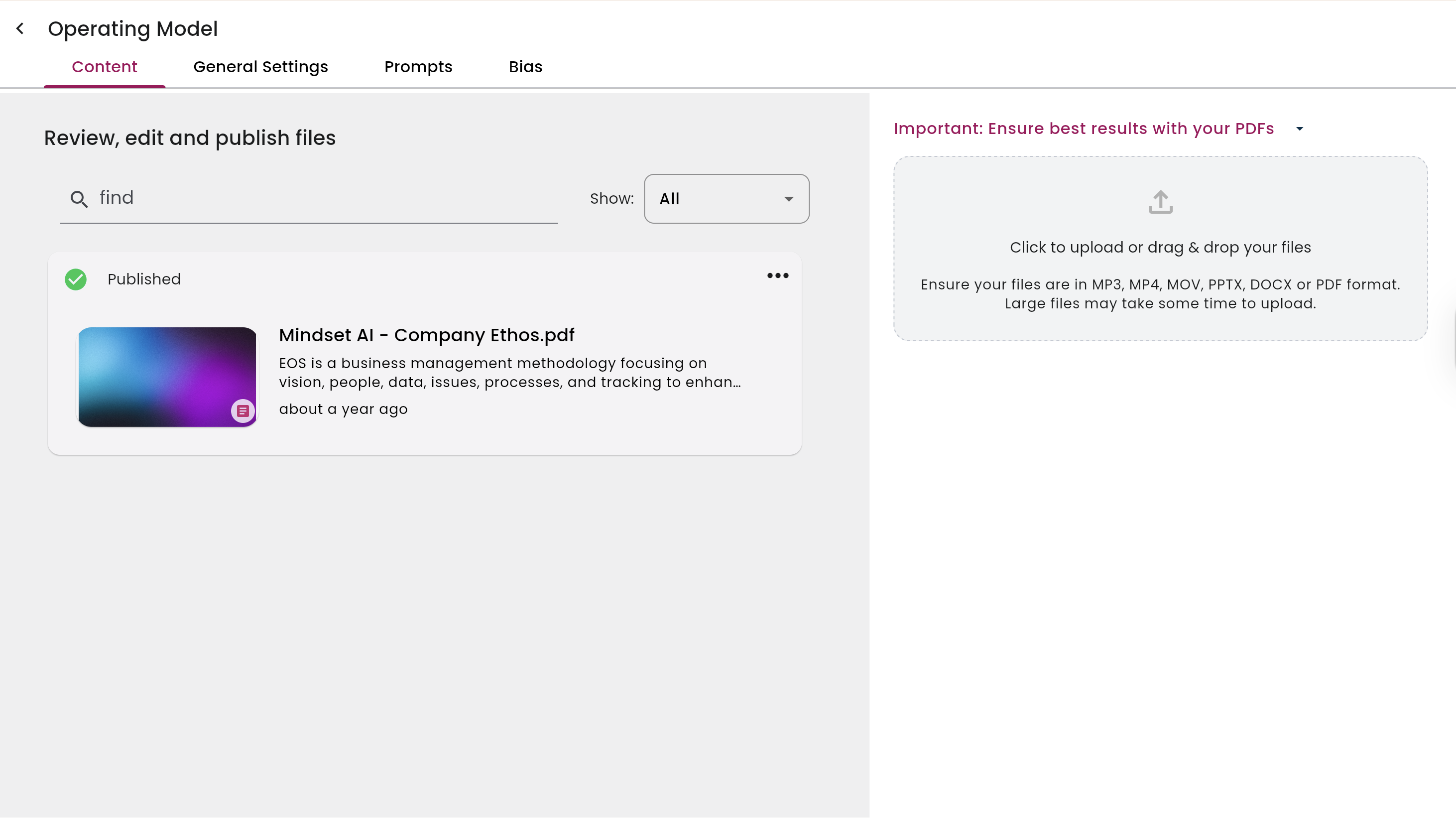Open the Prompts tab
The height and width of the screenshot is (828, 1456).
point(418,67)
